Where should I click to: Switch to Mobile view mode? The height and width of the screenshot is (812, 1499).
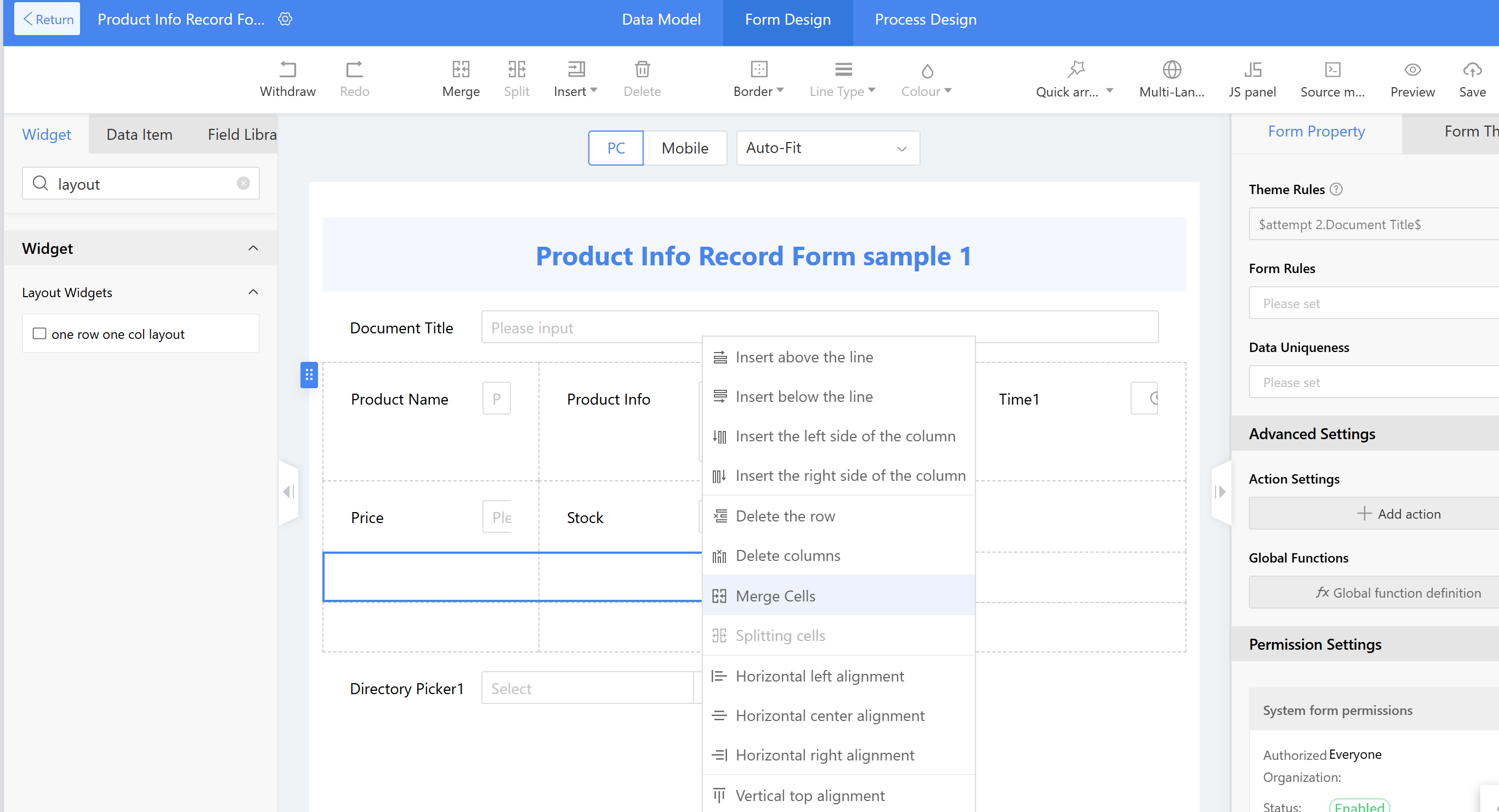pyautogui.click(x=684, y=148)
